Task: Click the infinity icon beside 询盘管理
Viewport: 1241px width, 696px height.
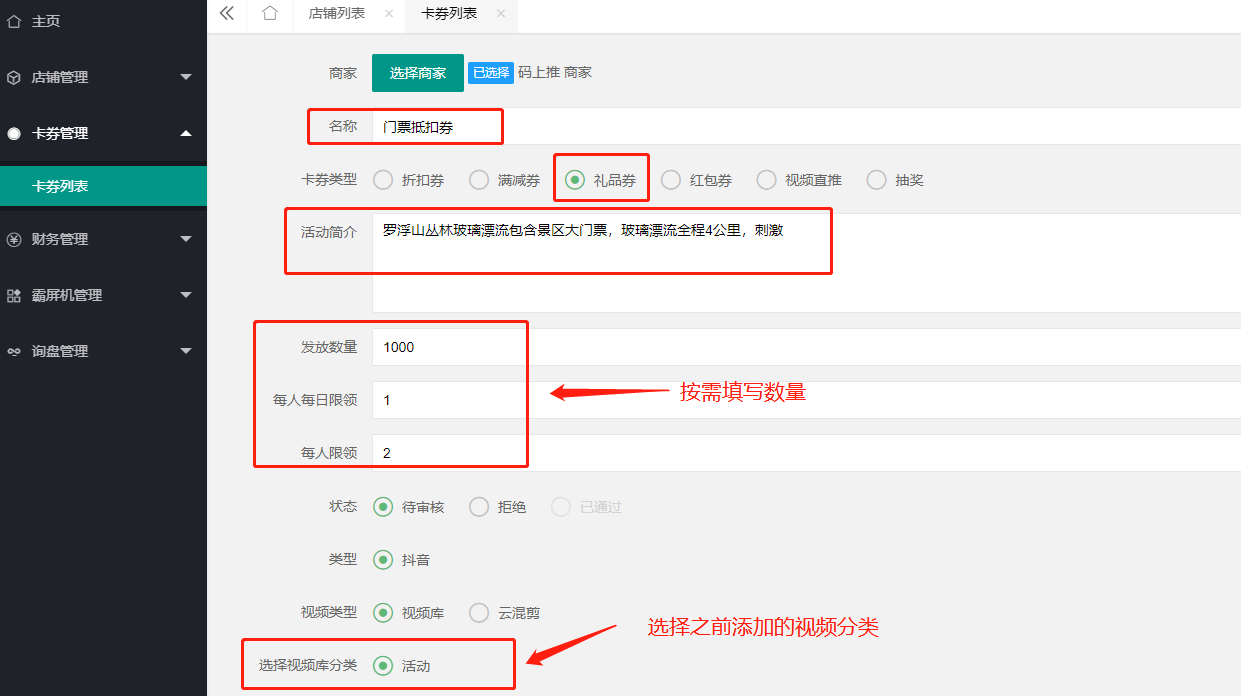Action: (x=14, y=351)
